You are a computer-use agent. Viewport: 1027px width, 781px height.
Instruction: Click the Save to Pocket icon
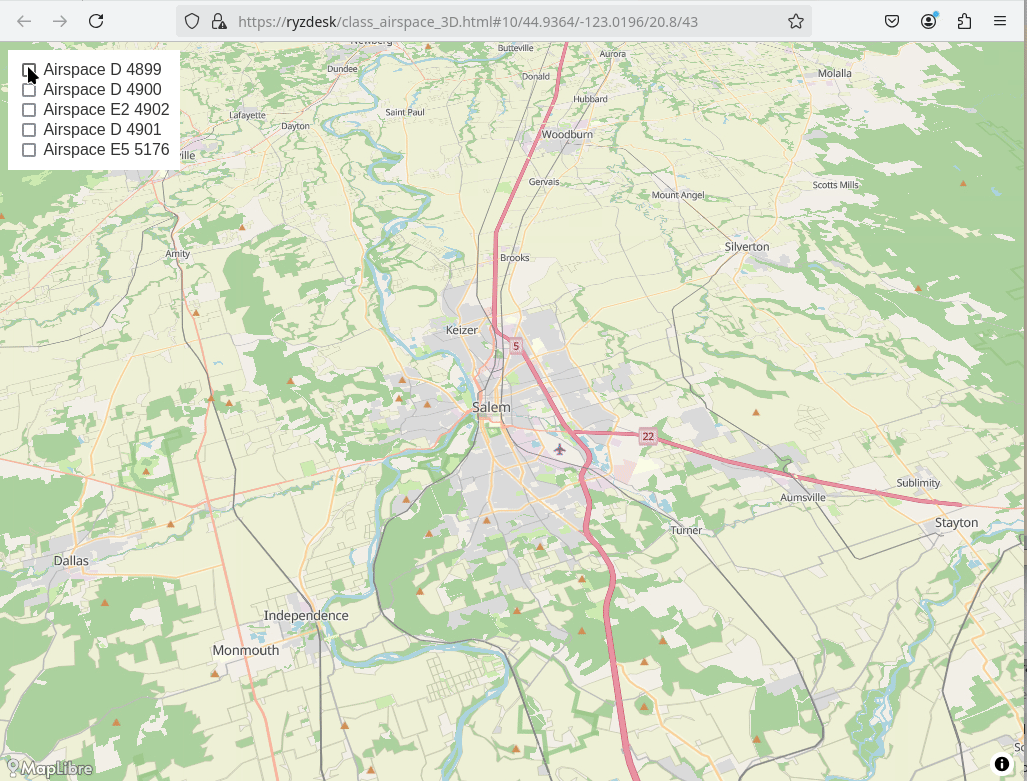[x=892, y=21]
